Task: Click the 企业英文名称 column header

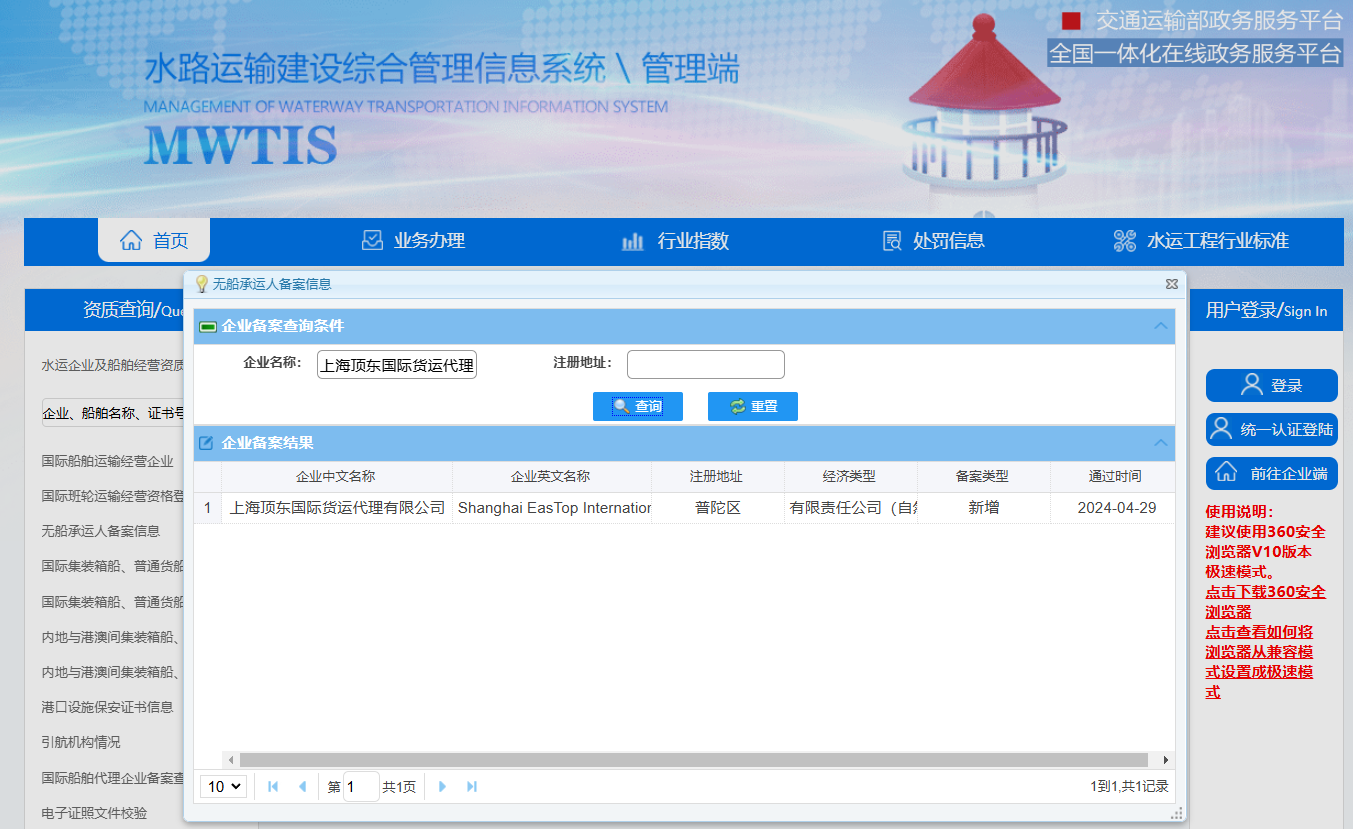Action: point(551,477)
